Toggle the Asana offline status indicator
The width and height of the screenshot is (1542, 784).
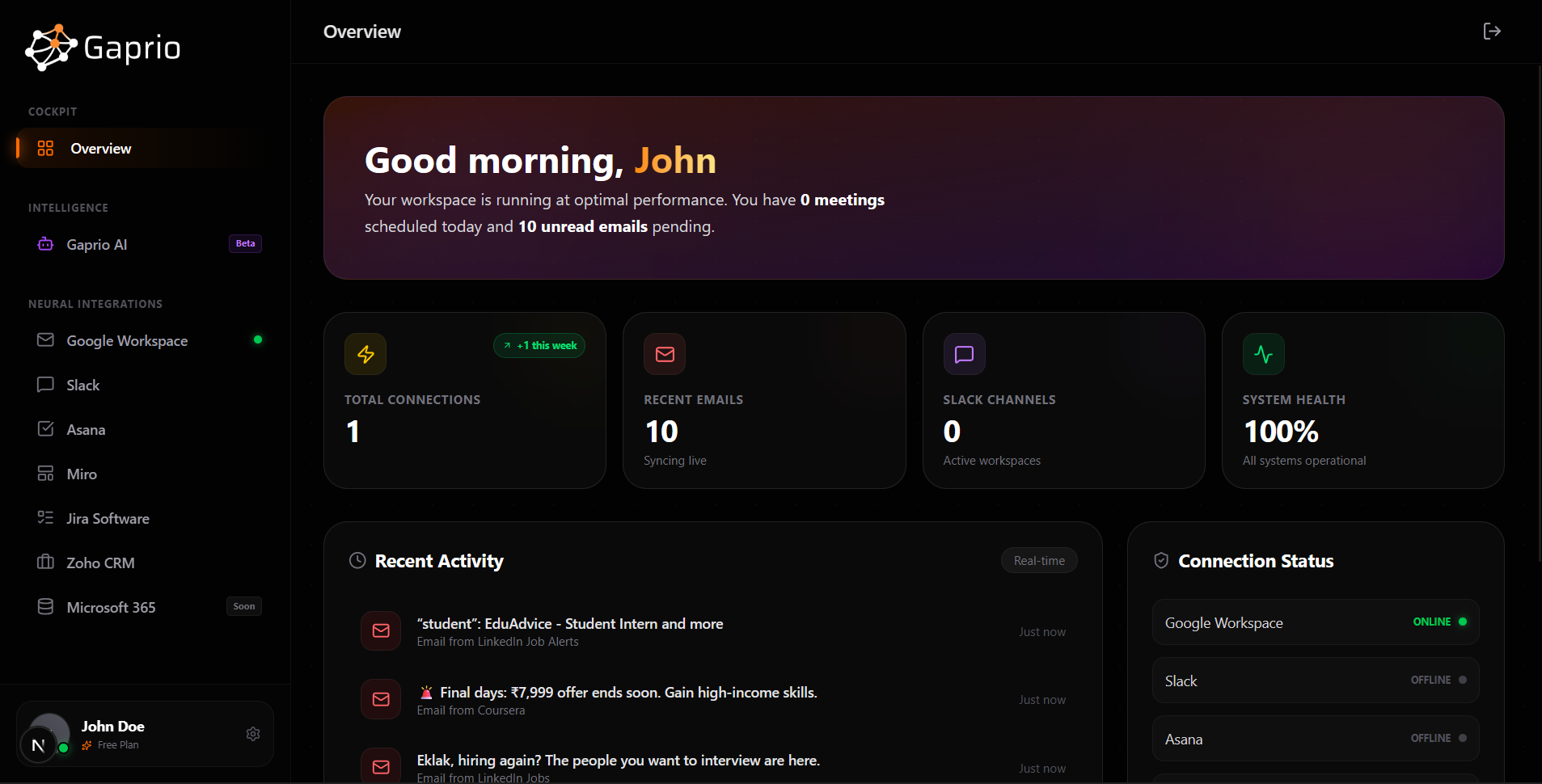coord(1462,738)
